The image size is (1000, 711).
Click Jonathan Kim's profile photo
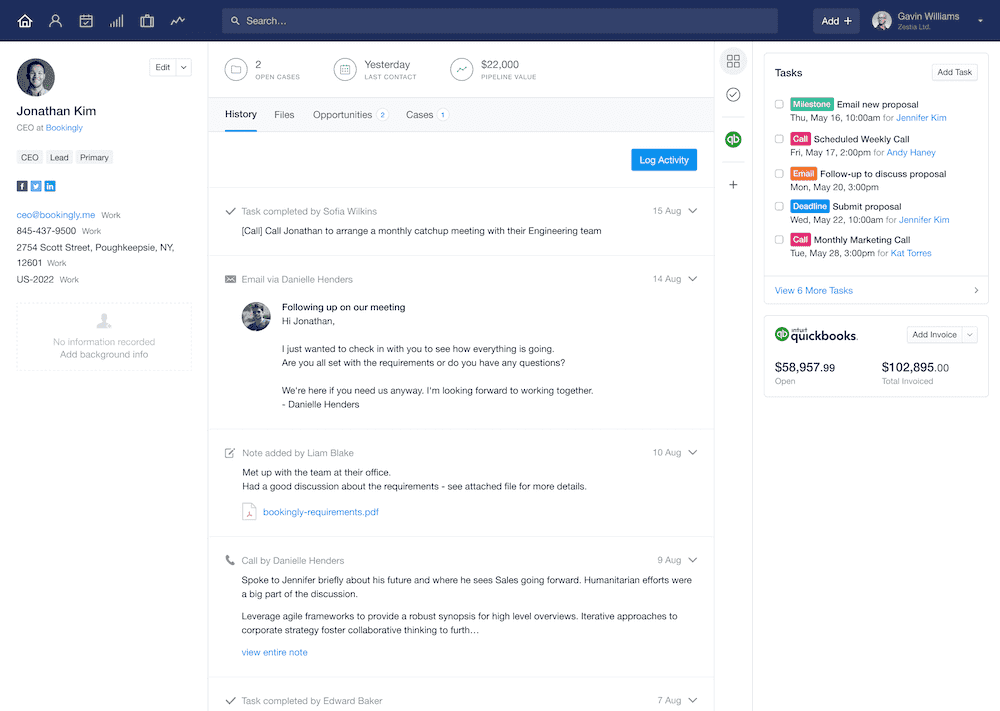coord(36,78)
